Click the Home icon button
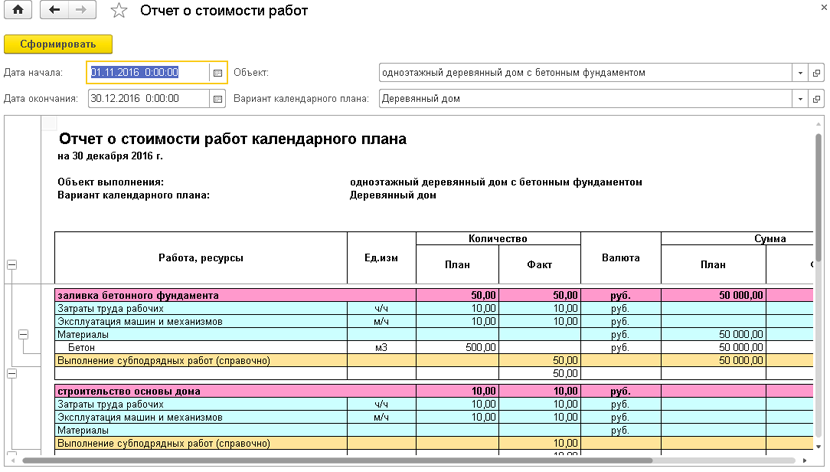This screenshot has height=472, width=830. (x=19, y=10)
